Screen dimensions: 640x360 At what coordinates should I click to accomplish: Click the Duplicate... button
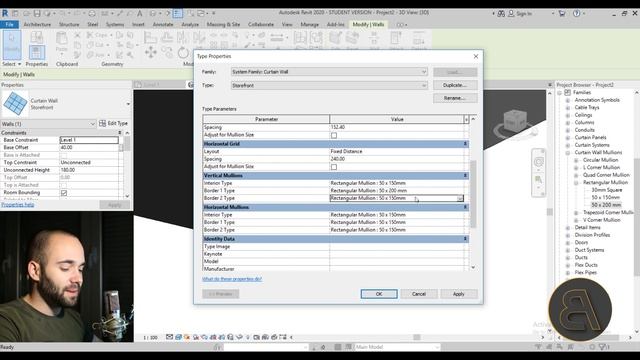coord(455,85)
